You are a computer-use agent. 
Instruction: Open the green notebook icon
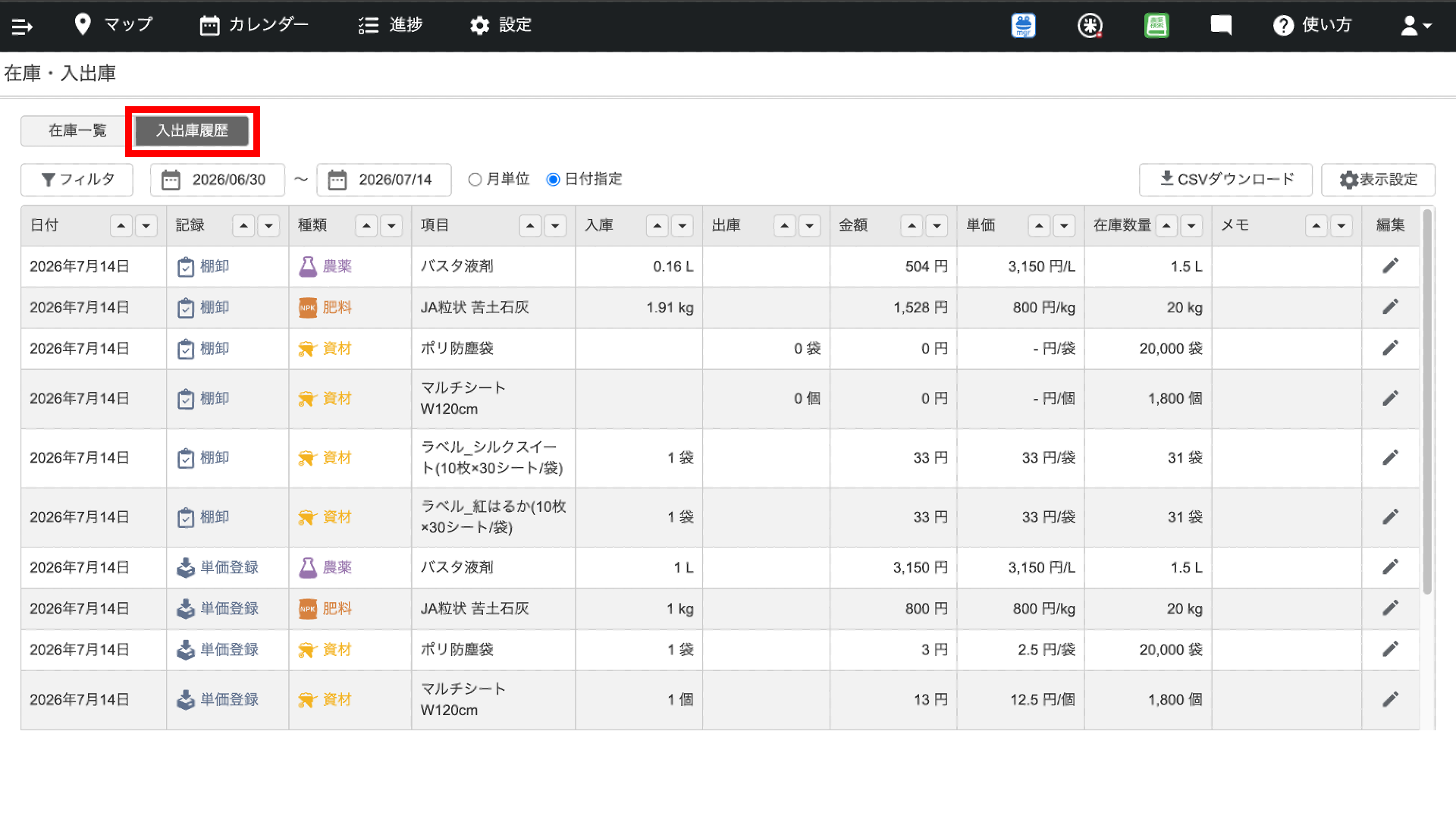coord(1156,26)
